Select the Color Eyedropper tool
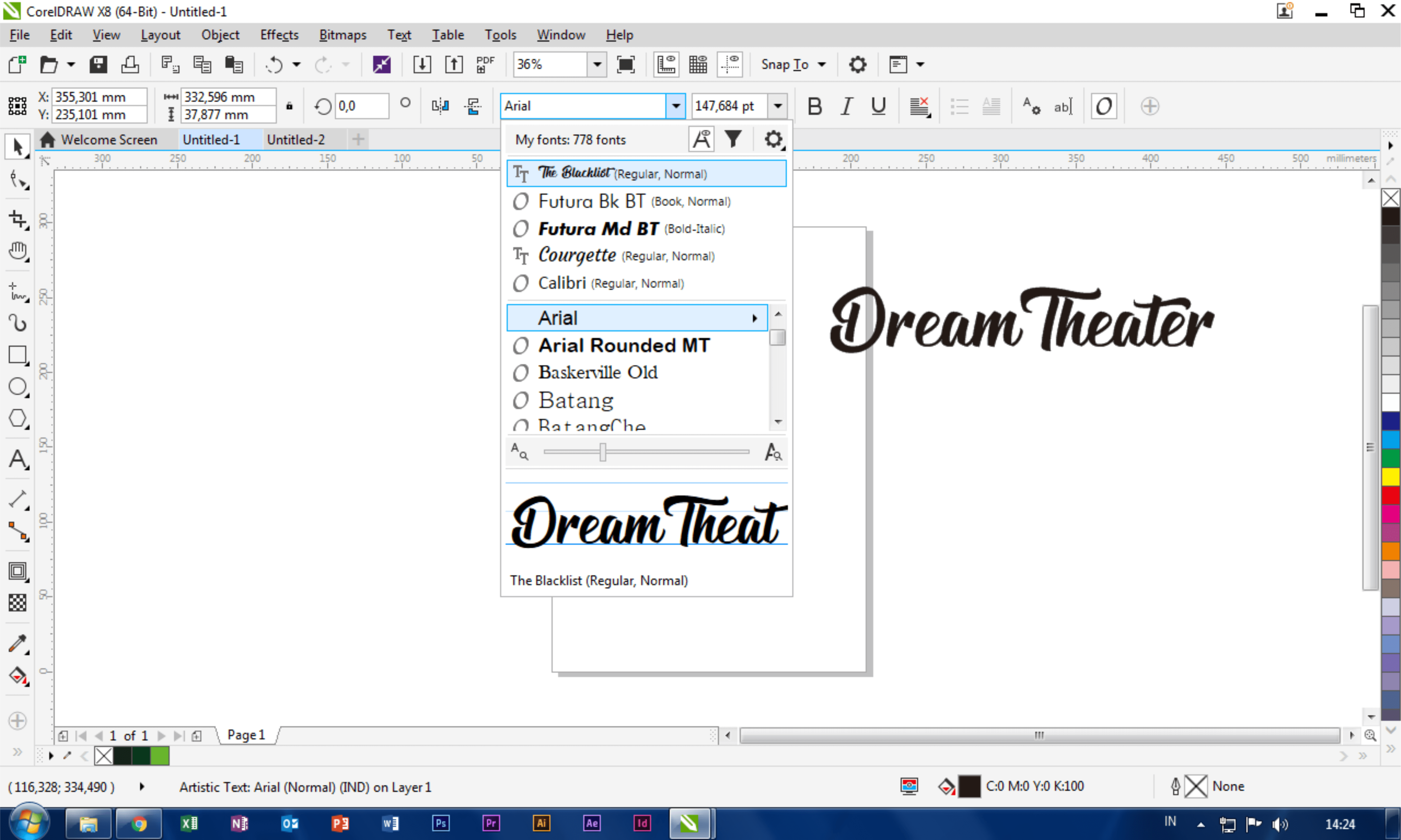 point(17,643)
